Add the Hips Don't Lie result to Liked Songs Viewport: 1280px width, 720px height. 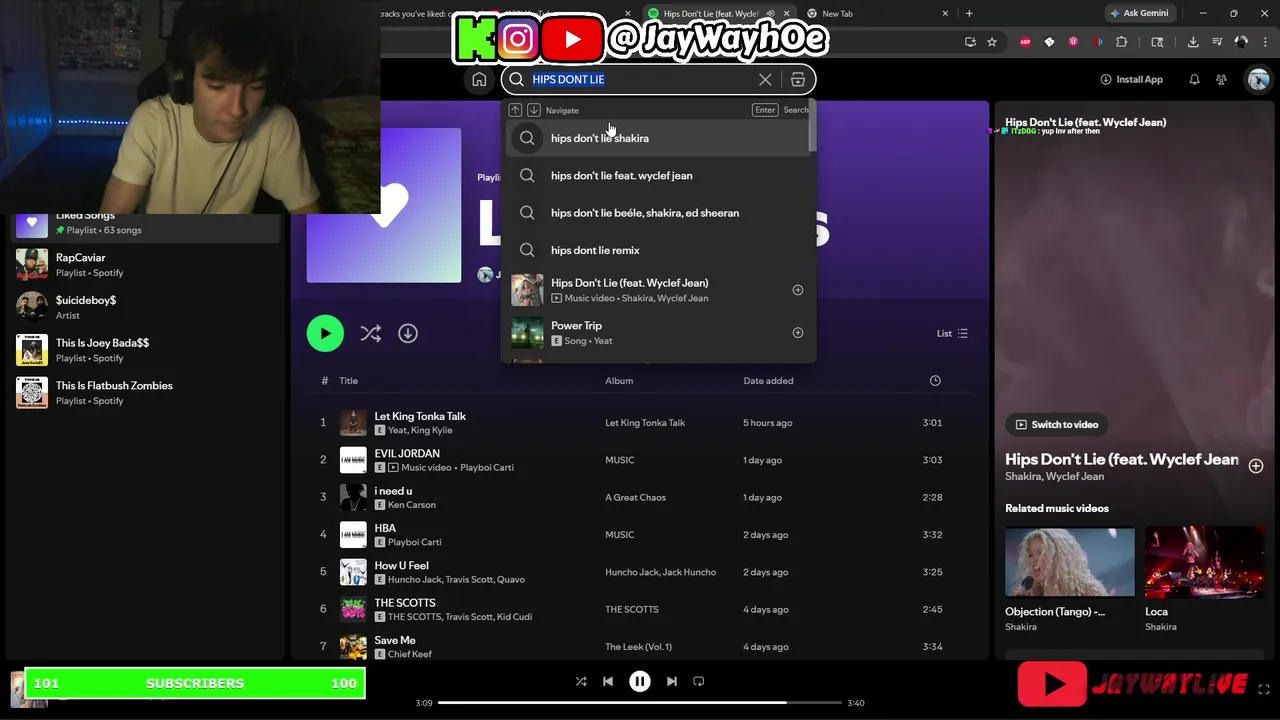pos(798,290)
